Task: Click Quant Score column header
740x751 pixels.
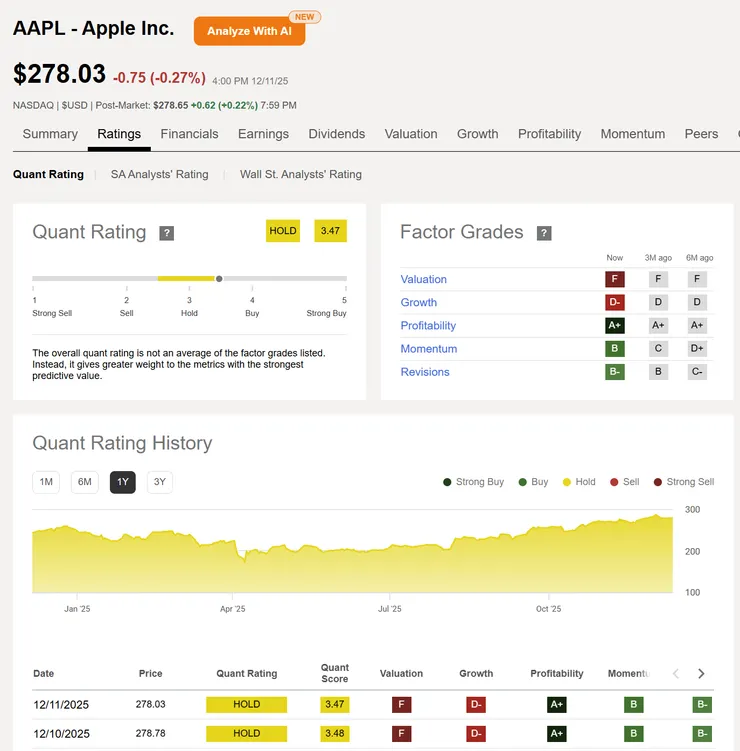Action: [x=334, y=673]
